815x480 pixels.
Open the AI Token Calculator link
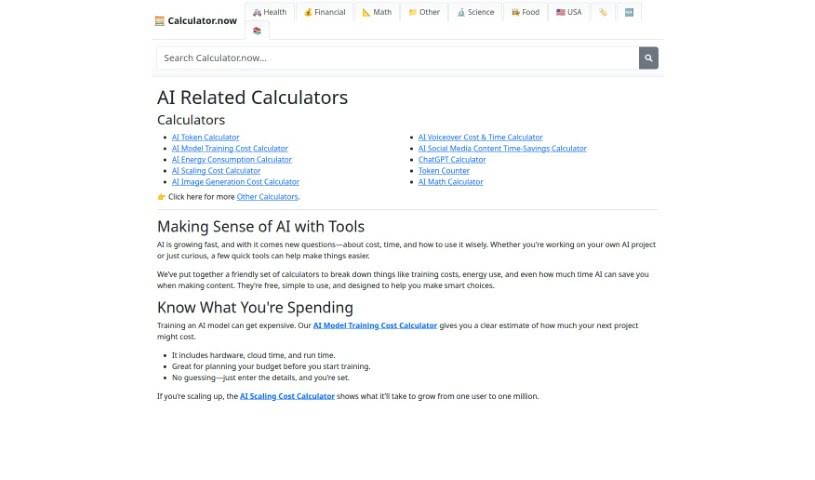click(205, 137)
